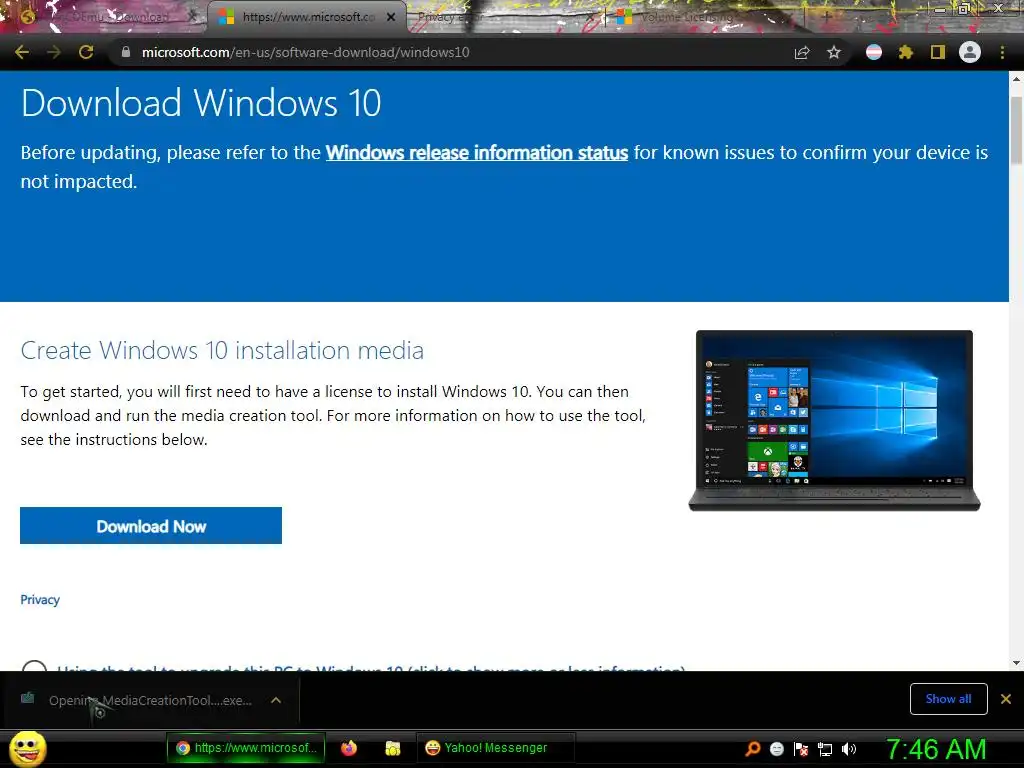Switch to the first Download tab

pyautogui.click(x=108, y=17)
